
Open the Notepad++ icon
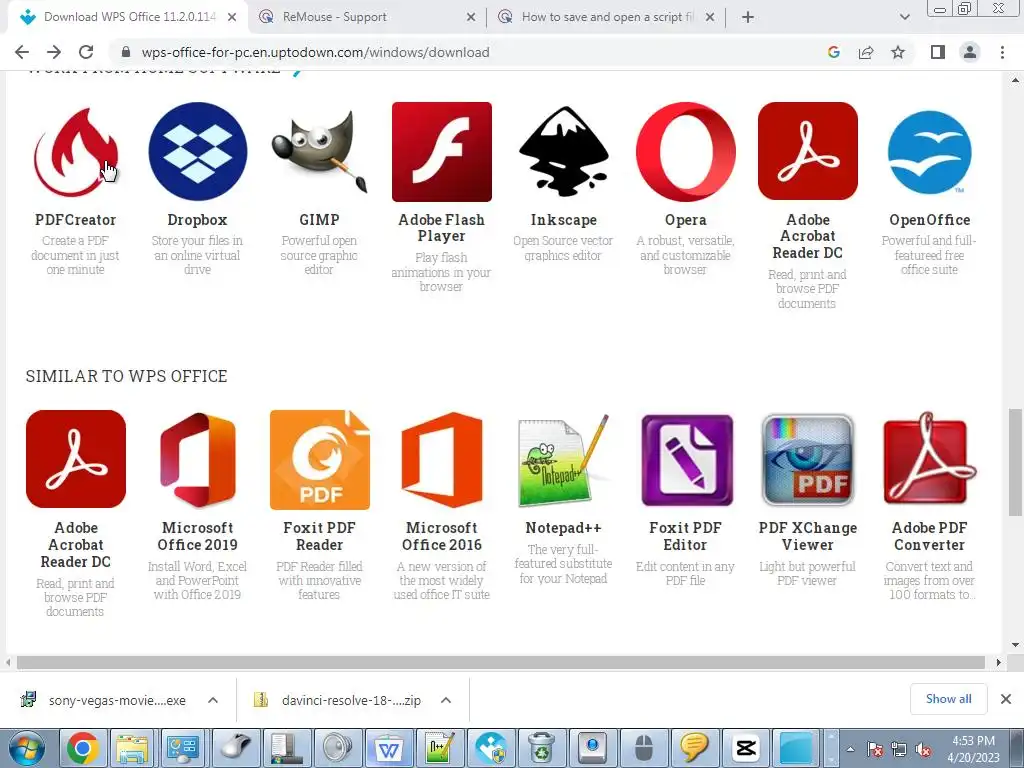click(x=564, y=459)
